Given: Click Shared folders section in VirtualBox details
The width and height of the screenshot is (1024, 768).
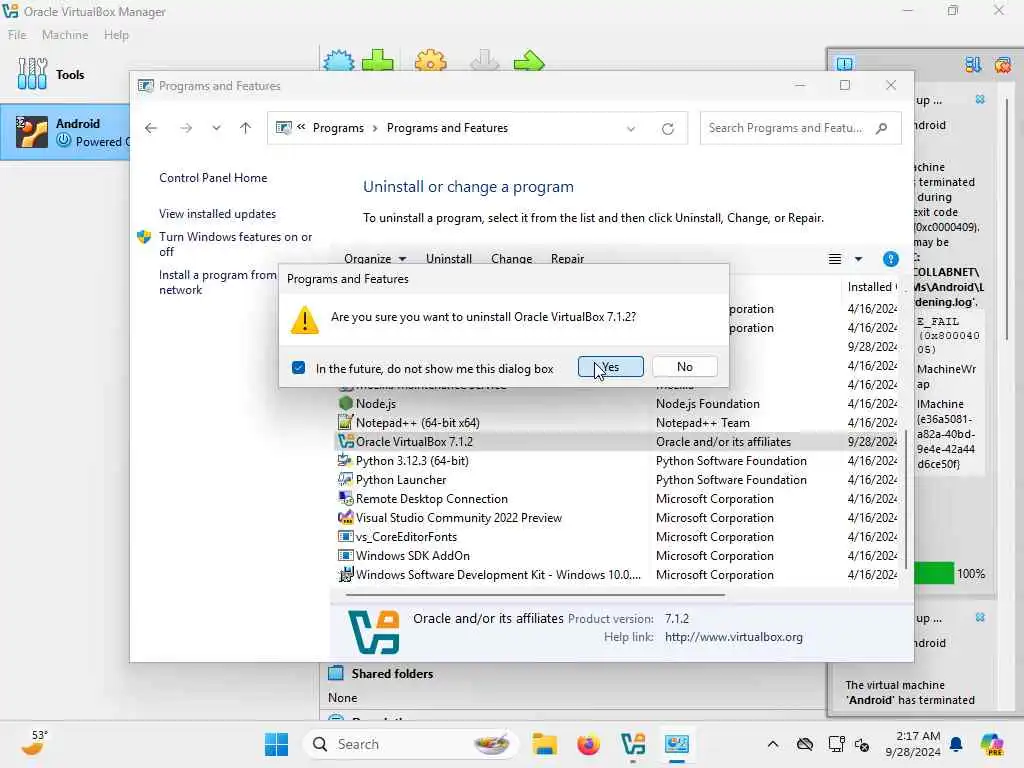Looking at the screenshot, I should [x=392, y=673].
